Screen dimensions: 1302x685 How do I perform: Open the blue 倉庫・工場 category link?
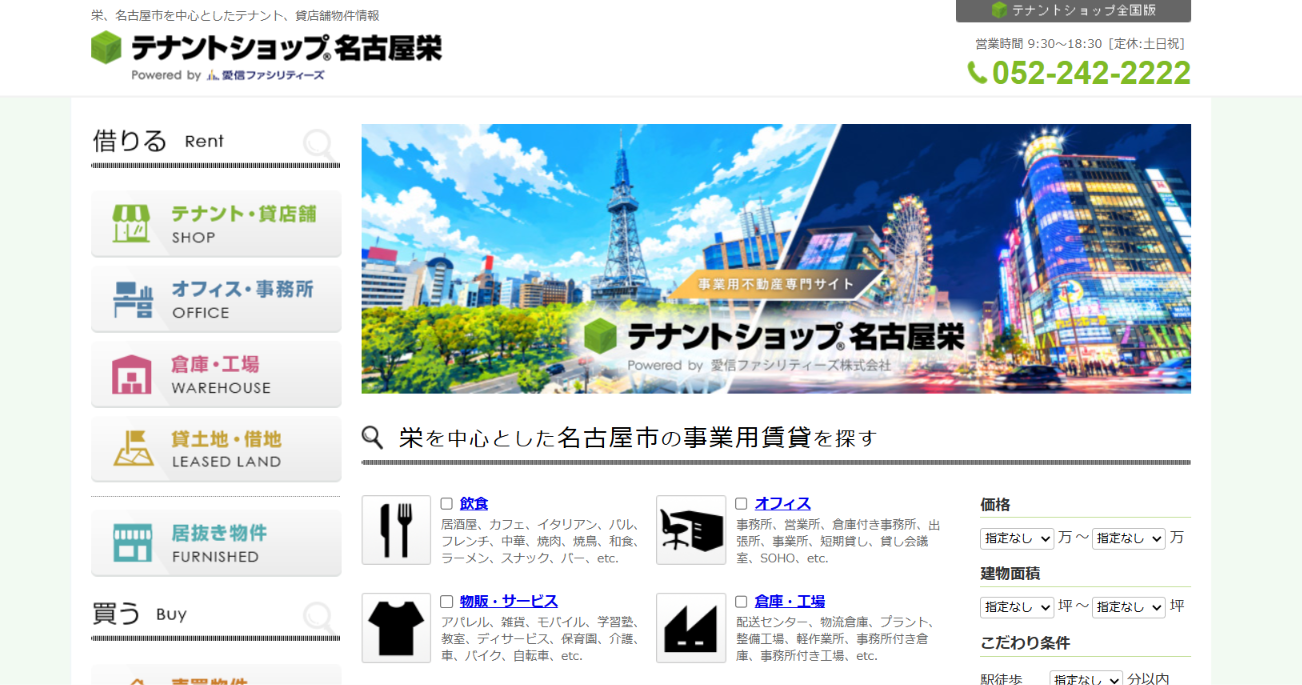[x=790, y=602]
